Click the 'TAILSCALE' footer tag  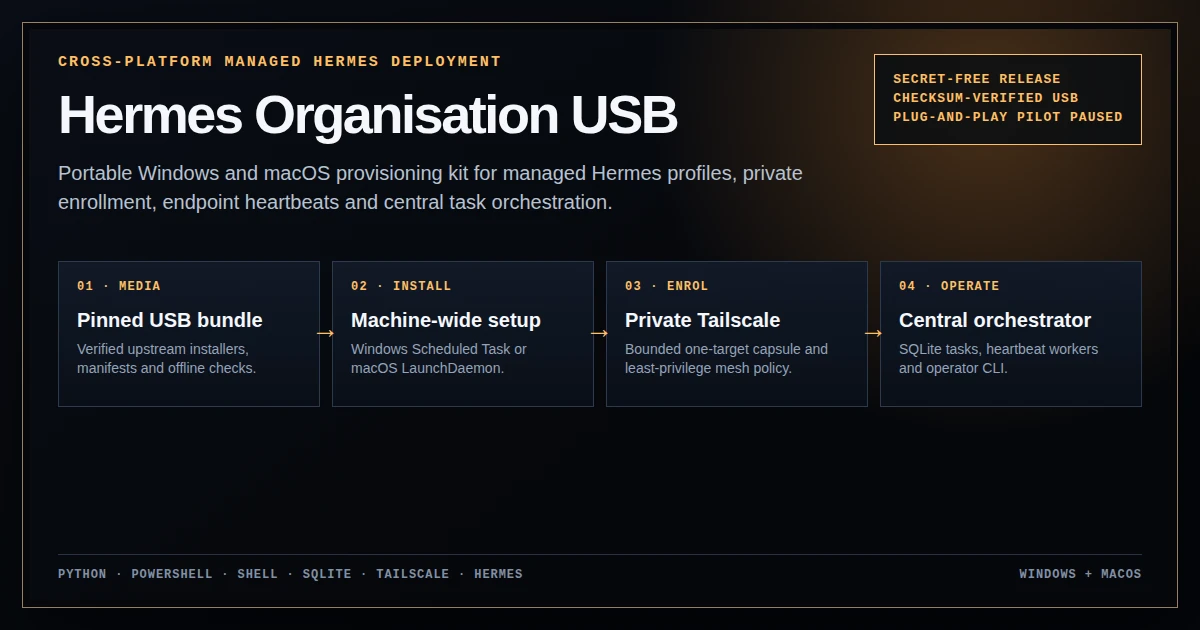click(x=413, y=574)
